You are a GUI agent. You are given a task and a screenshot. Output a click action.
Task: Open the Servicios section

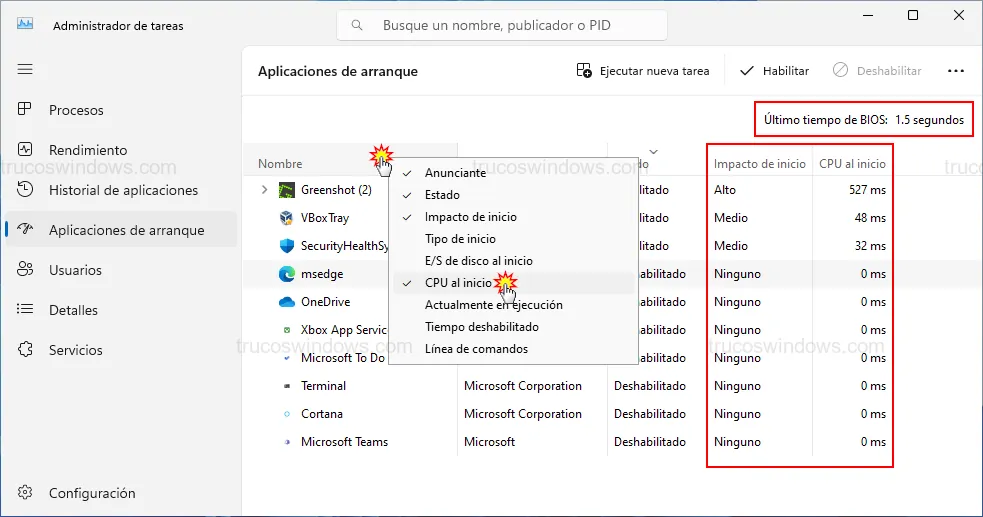coord(75,350)
